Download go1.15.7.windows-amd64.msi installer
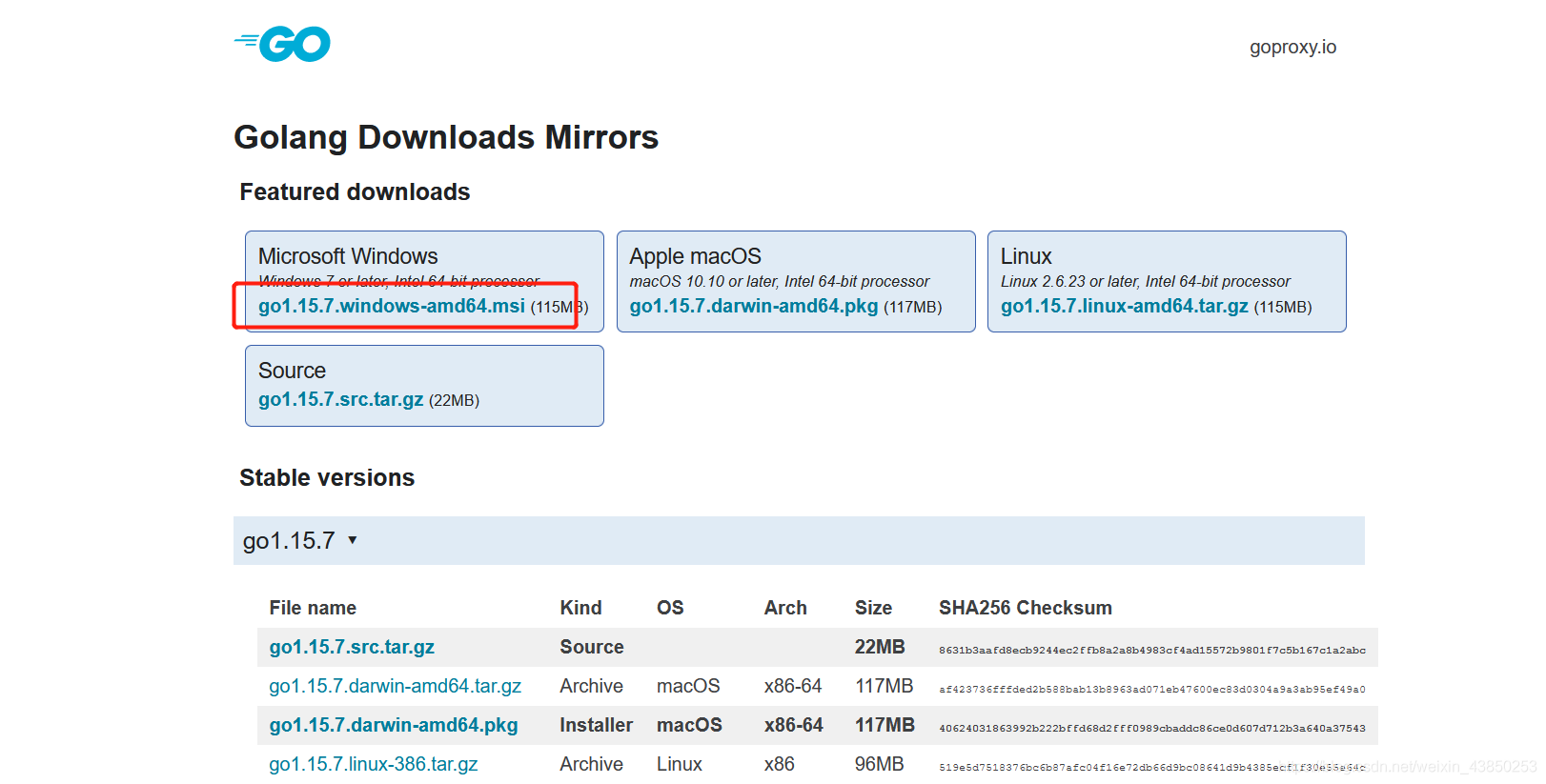Image resolution: width=1546 pixels, height=784 pixels. click(x=392, y=306)
